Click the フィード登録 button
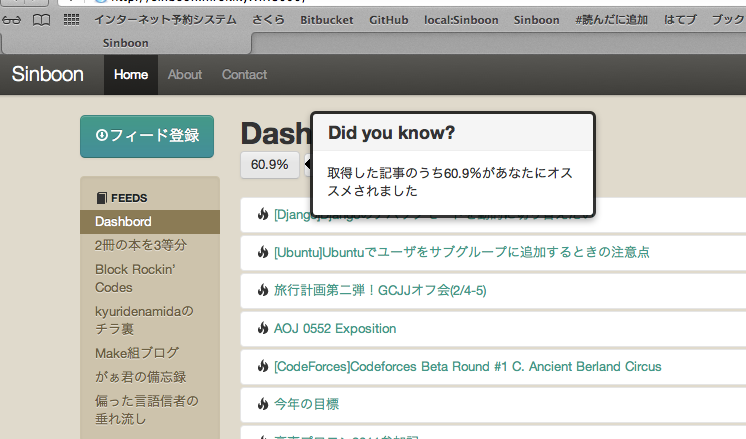The image size is (746, 439). click(x=147, y=136)
